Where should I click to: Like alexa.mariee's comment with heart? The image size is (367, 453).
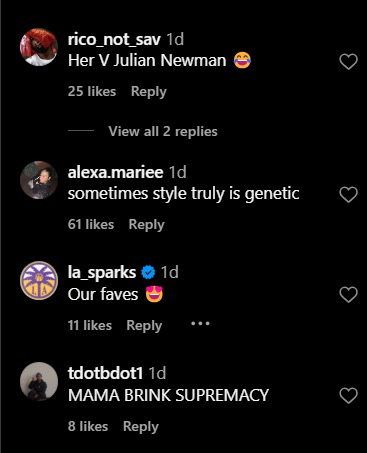point(348,195)
